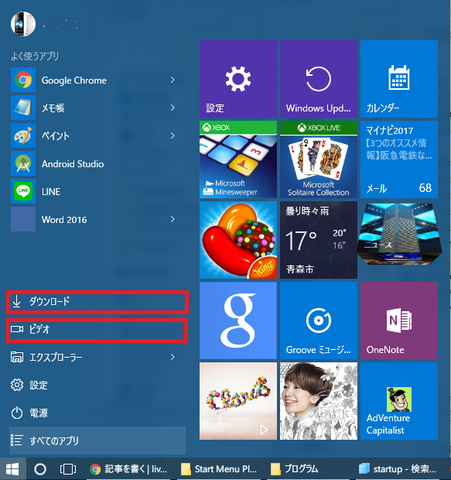The image size is (451, 480).
Task: Expand エクスプローラー submenu arrow
Action: point(172,357)
